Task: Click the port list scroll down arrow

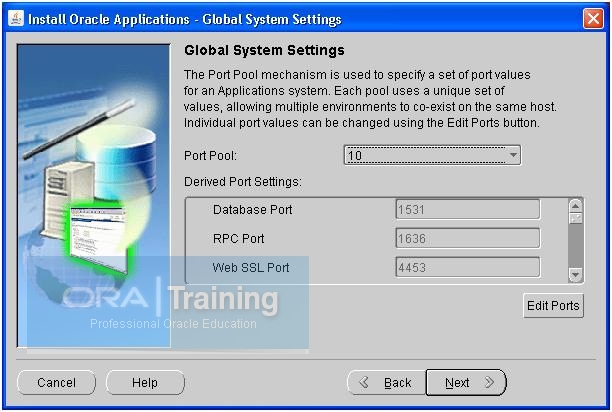Action: 576,275
